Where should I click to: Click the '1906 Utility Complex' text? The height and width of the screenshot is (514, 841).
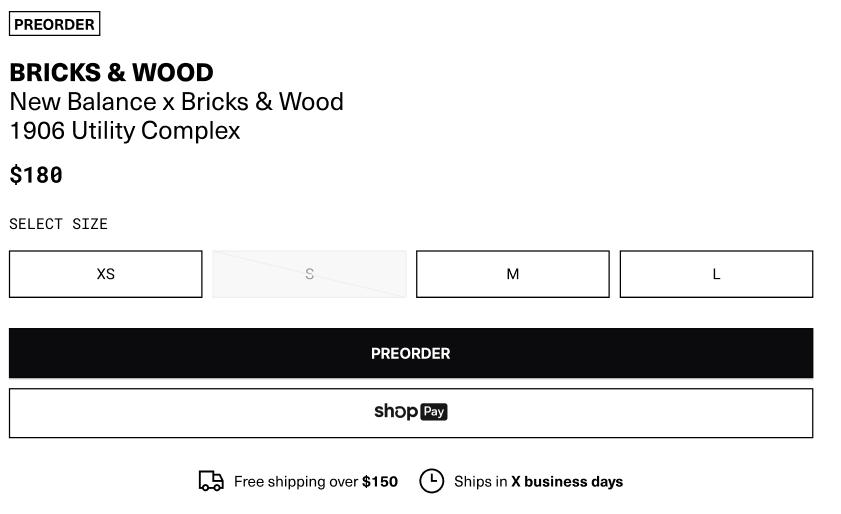click(125, 131)
